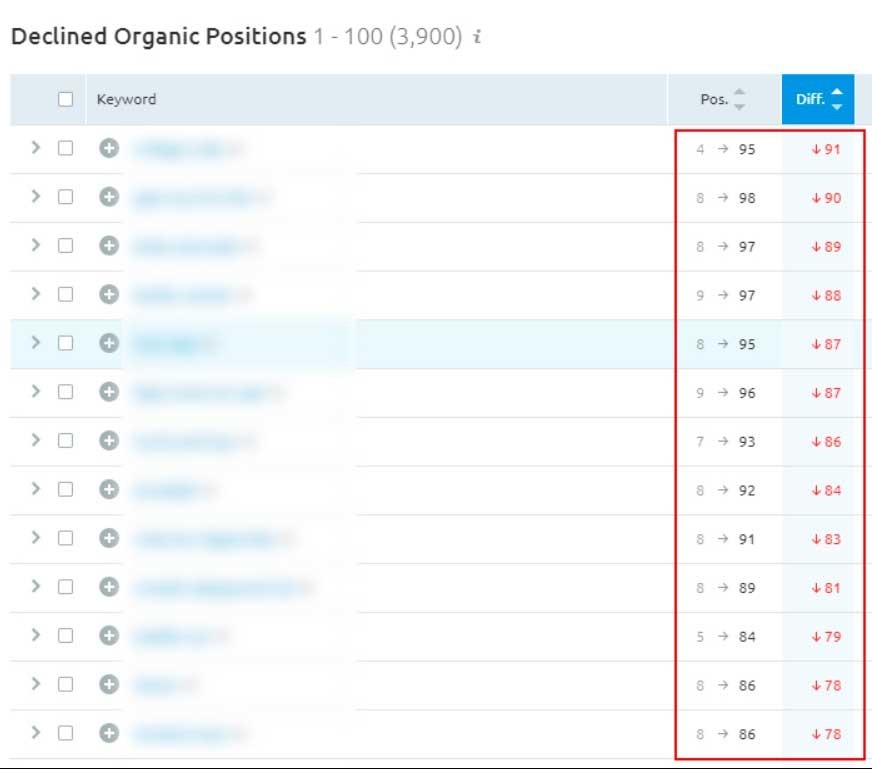Click the ↓ 79 difference value
Image resolution: width=872 pixels, height=769 pixels.
tap(826, 637)
